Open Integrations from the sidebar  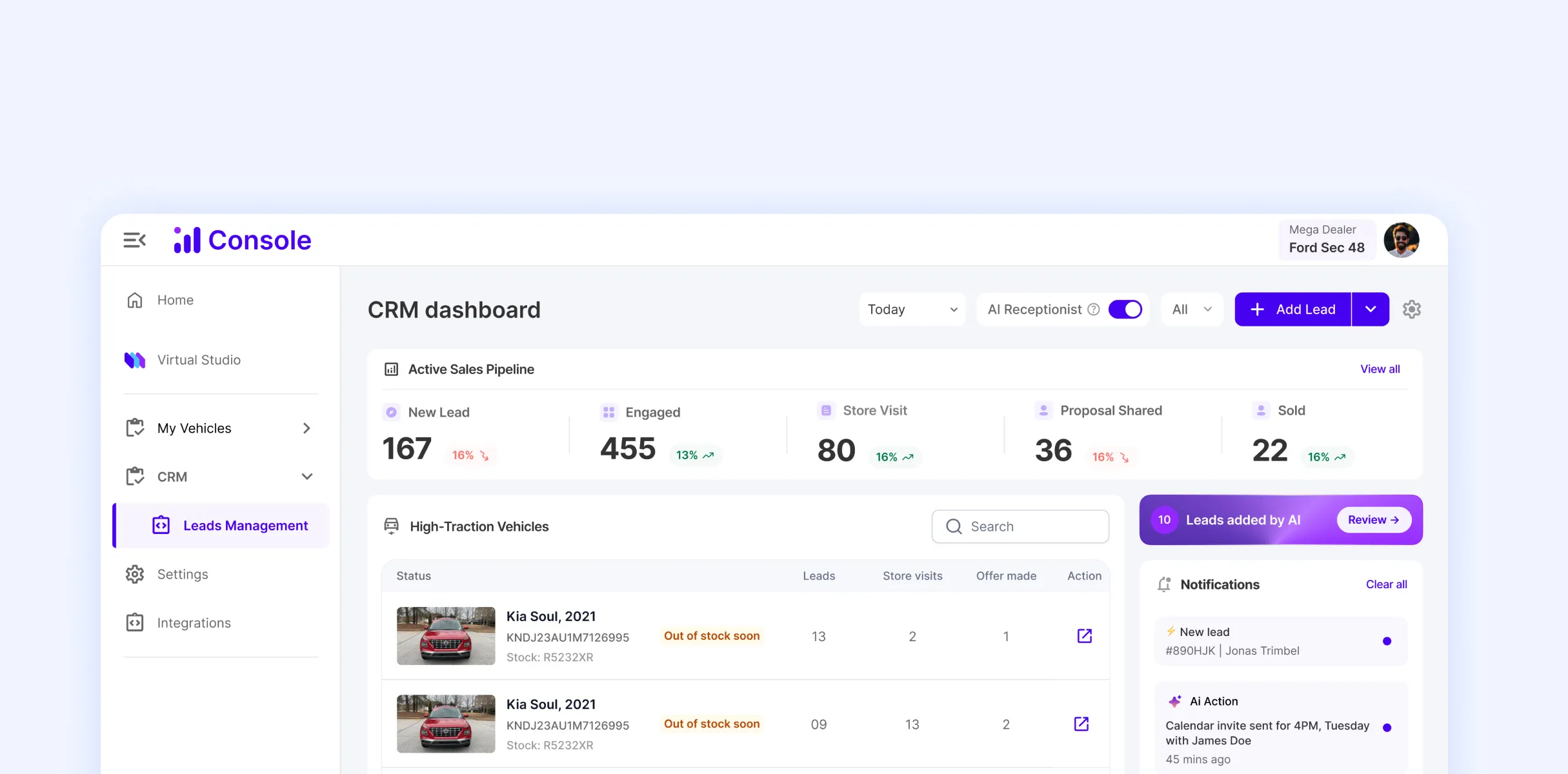click(194, 623)
